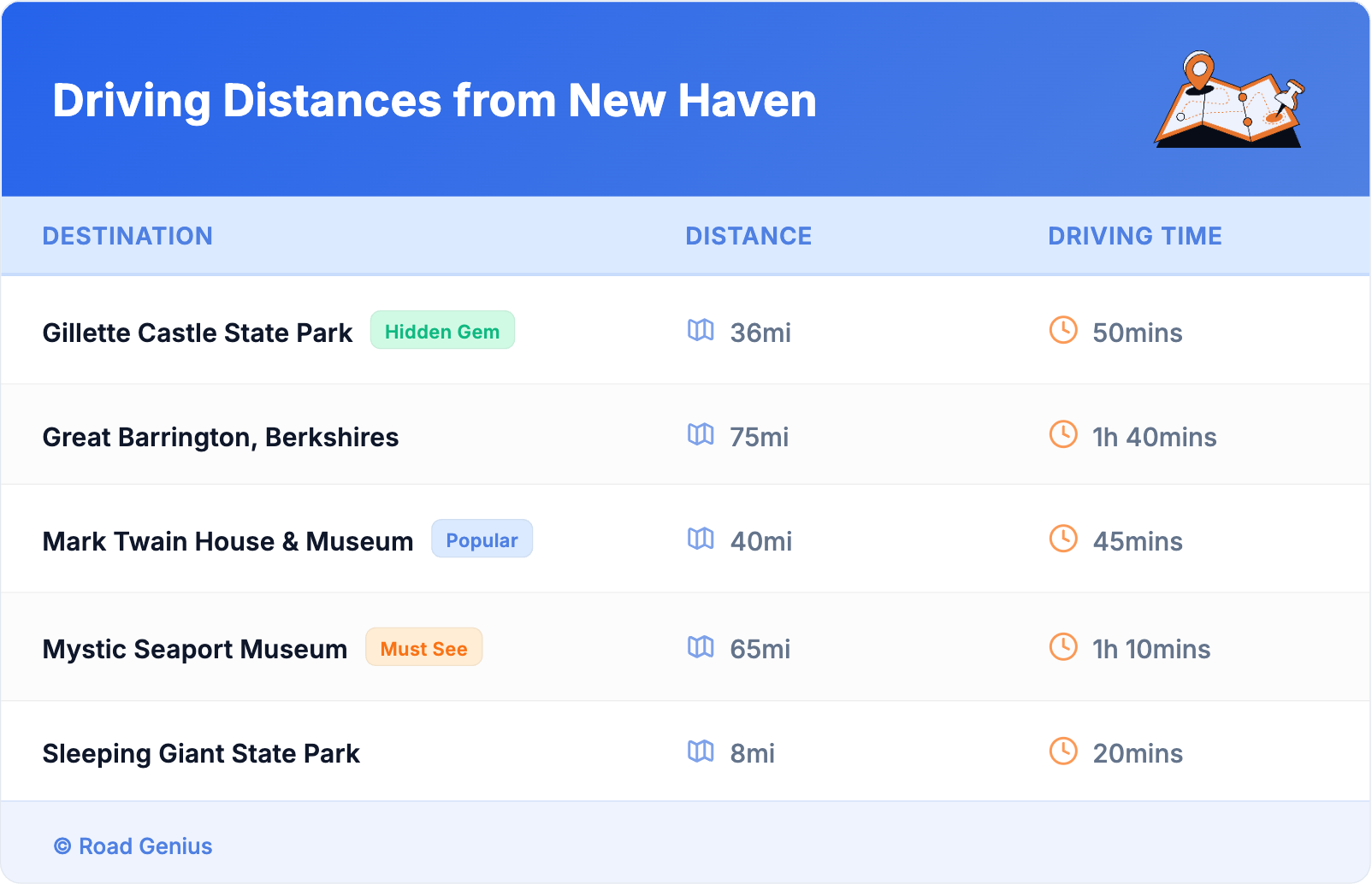Image resolution: width=1372 pixels, height=884 pixels.
Task: Click the DRIVING TIME column header
Action: 1134,236
